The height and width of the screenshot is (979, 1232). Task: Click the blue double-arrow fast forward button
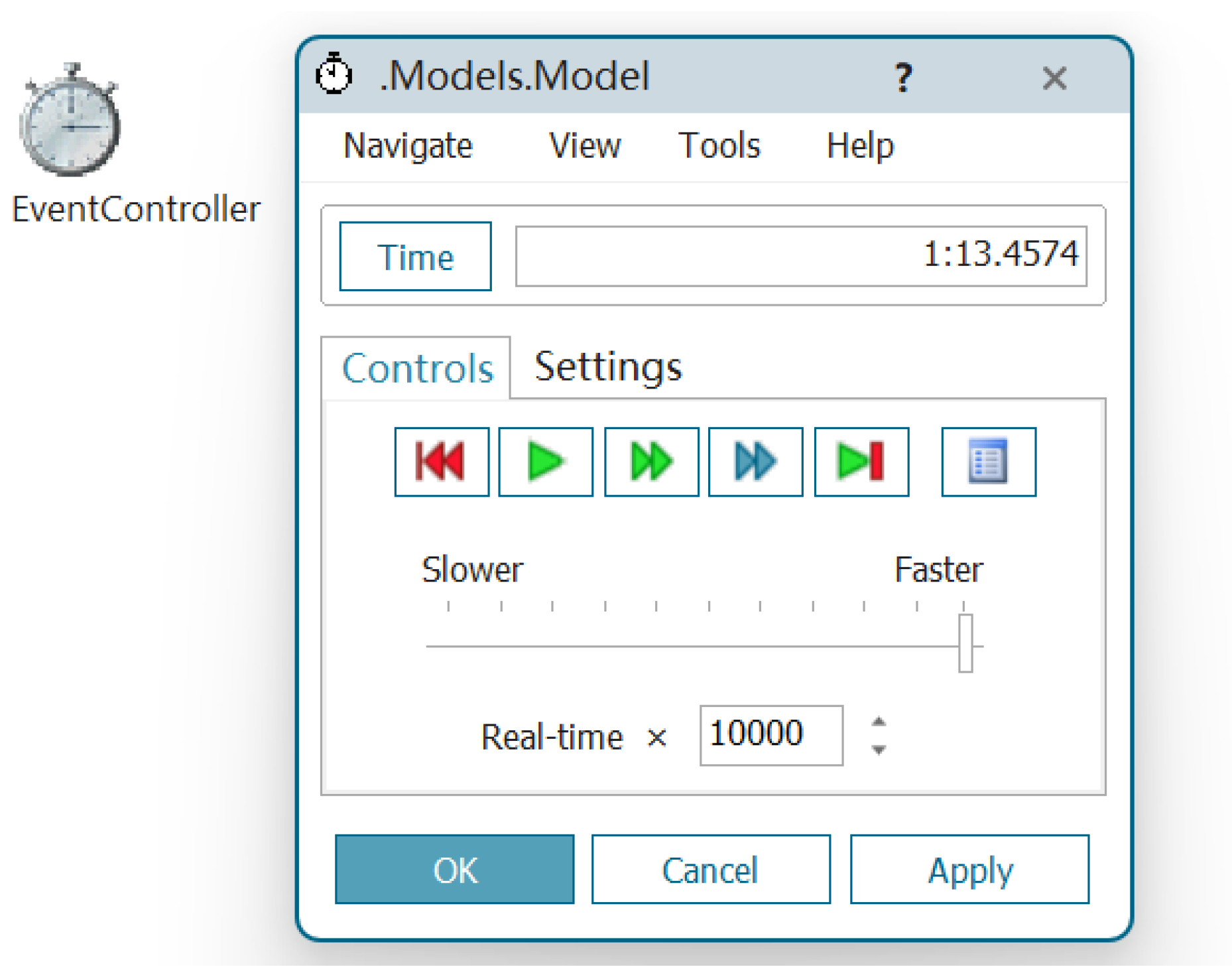(755, 462)
